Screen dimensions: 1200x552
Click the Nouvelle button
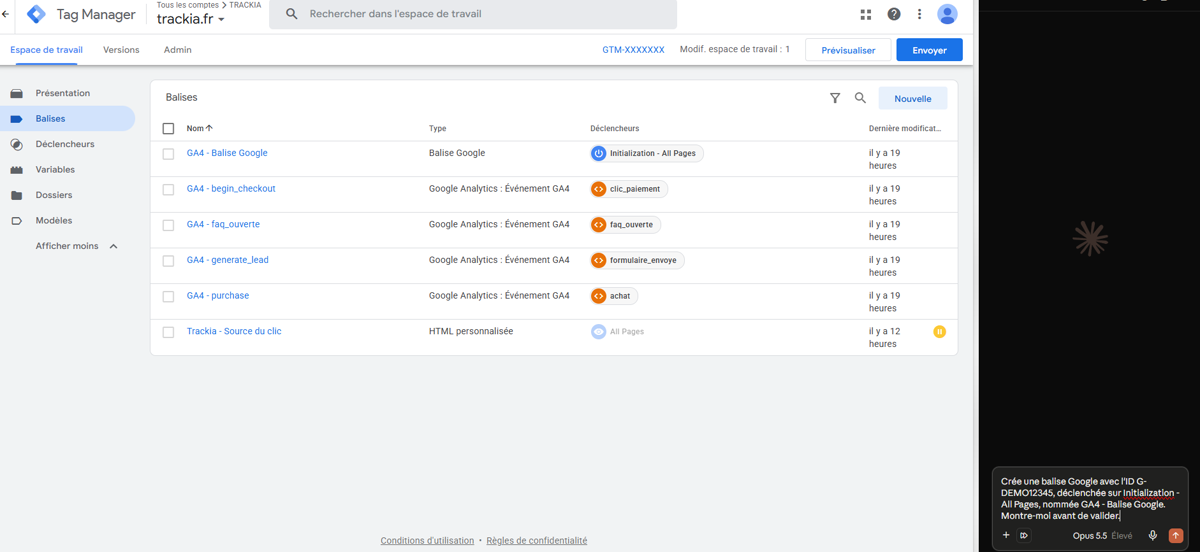click(x=912, y=99)
